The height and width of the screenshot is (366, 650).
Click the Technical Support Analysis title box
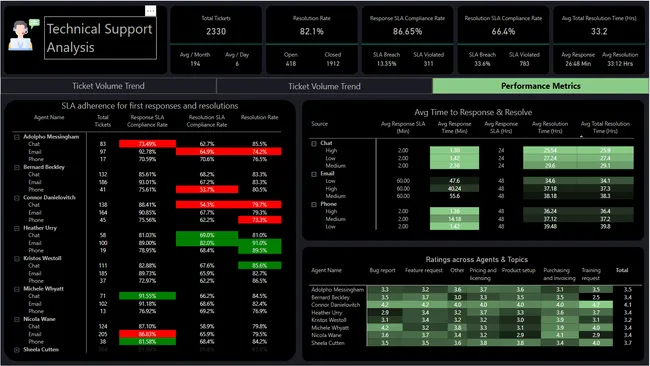coord(100,38)
